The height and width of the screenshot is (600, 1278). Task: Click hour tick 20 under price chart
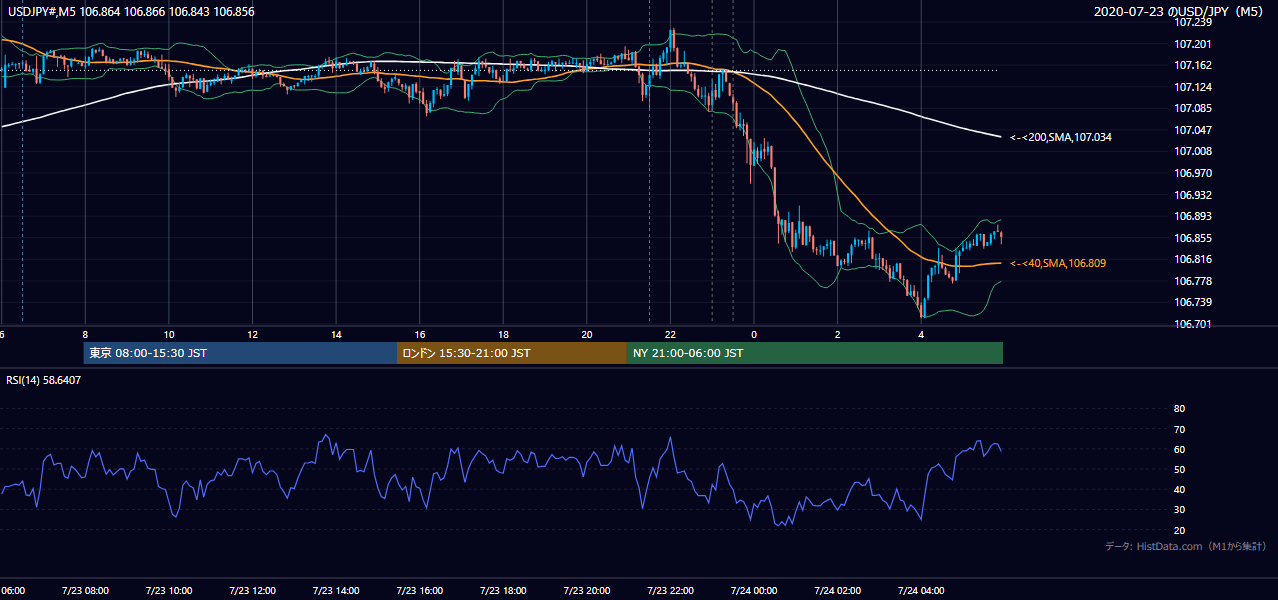tap(587, 335)
